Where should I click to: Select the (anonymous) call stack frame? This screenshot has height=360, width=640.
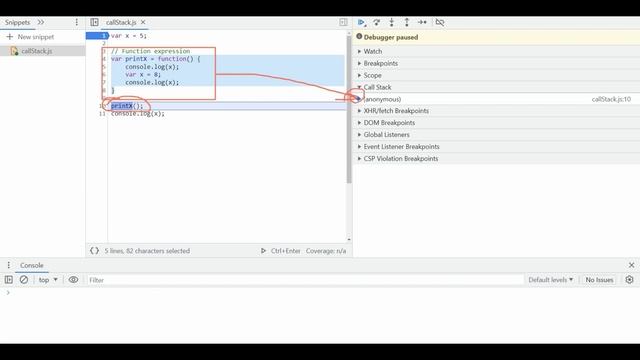(x=496, y=99)
